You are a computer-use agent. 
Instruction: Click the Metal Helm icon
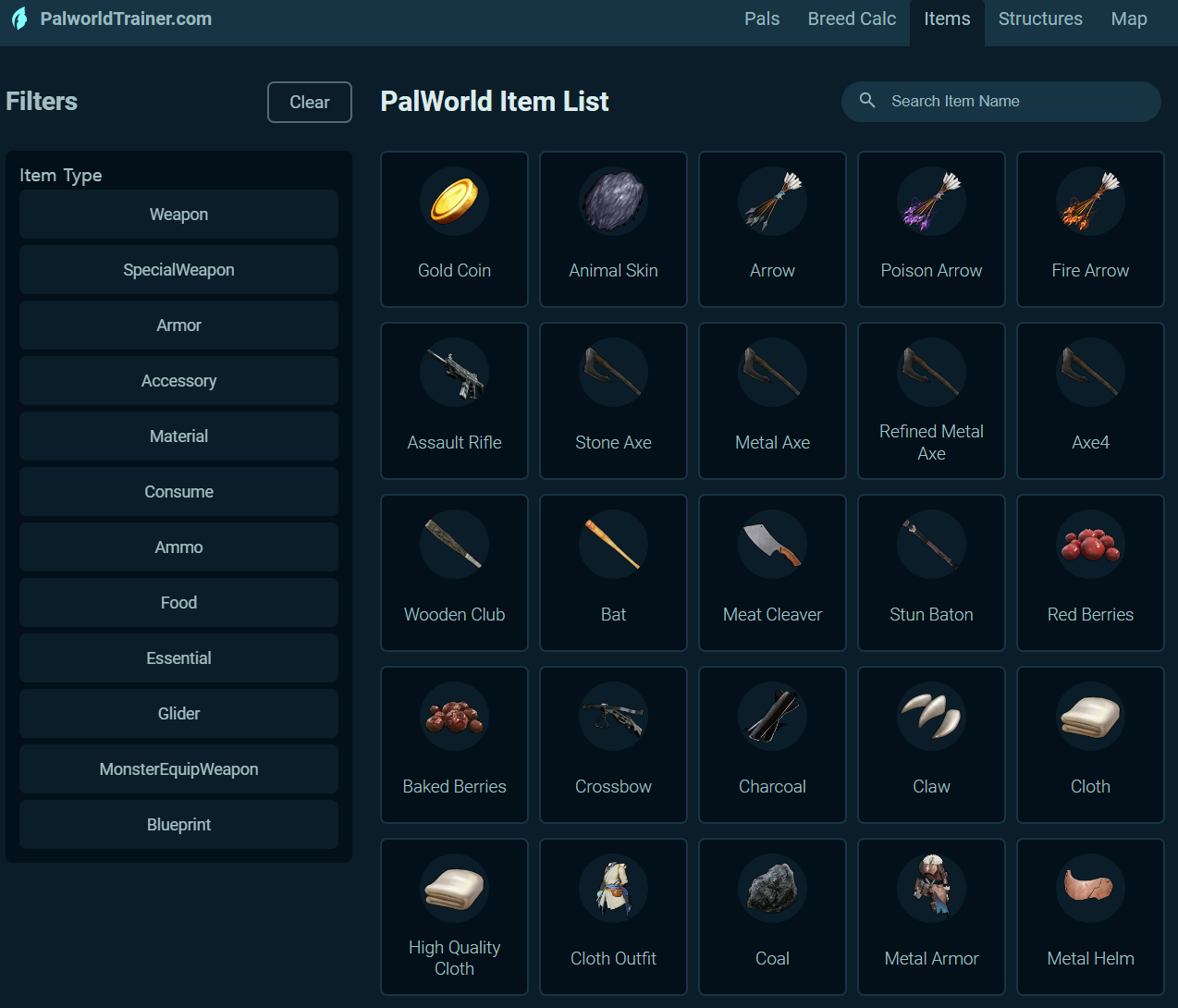pyautogui.click(x=1090, y=889)
